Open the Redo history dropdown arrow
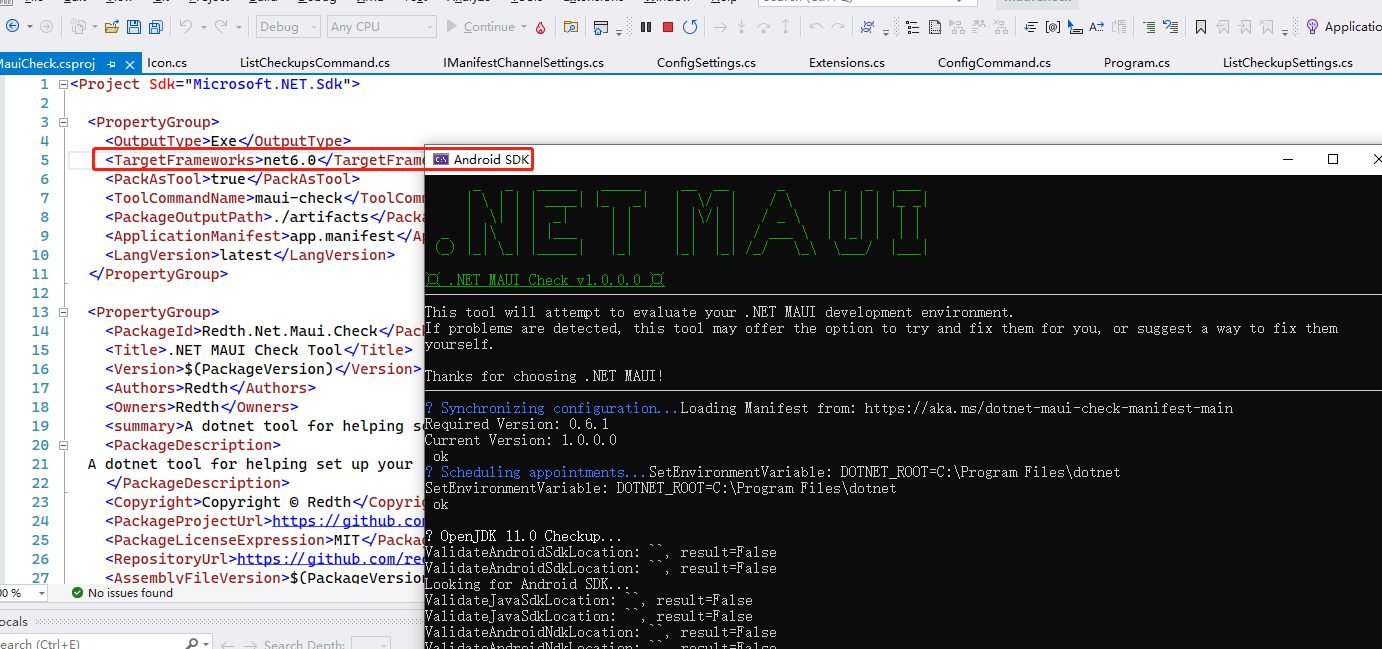Screen dimensions: 1382x649 238,27
